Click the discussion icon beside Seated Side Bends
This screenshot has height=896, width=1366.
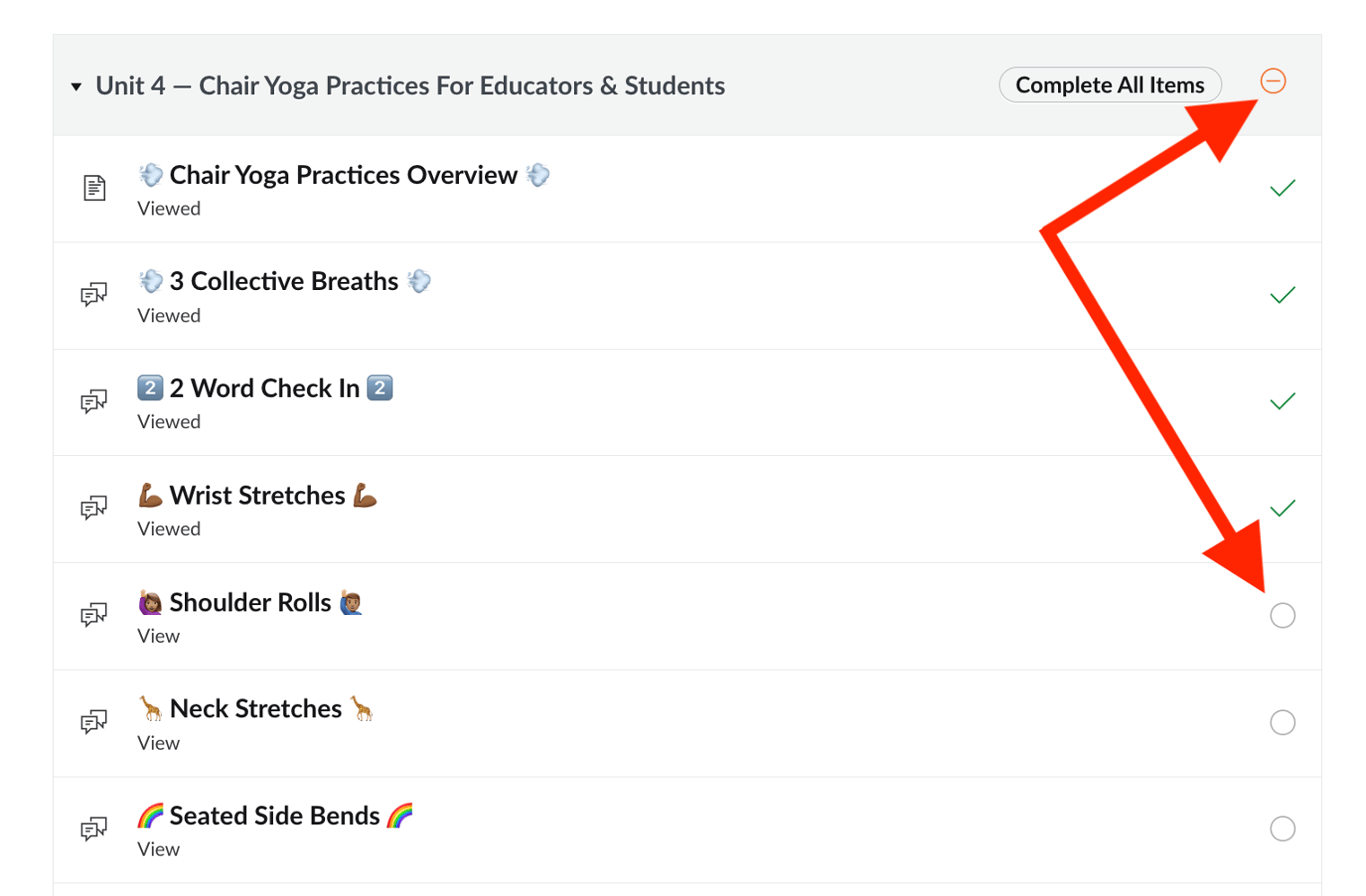94,830
